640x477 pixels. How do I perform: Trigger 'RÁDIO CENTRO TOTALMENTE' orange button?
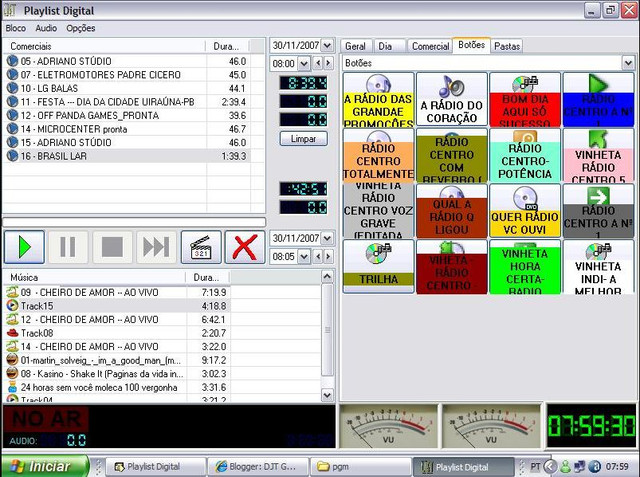coord(378,155)
